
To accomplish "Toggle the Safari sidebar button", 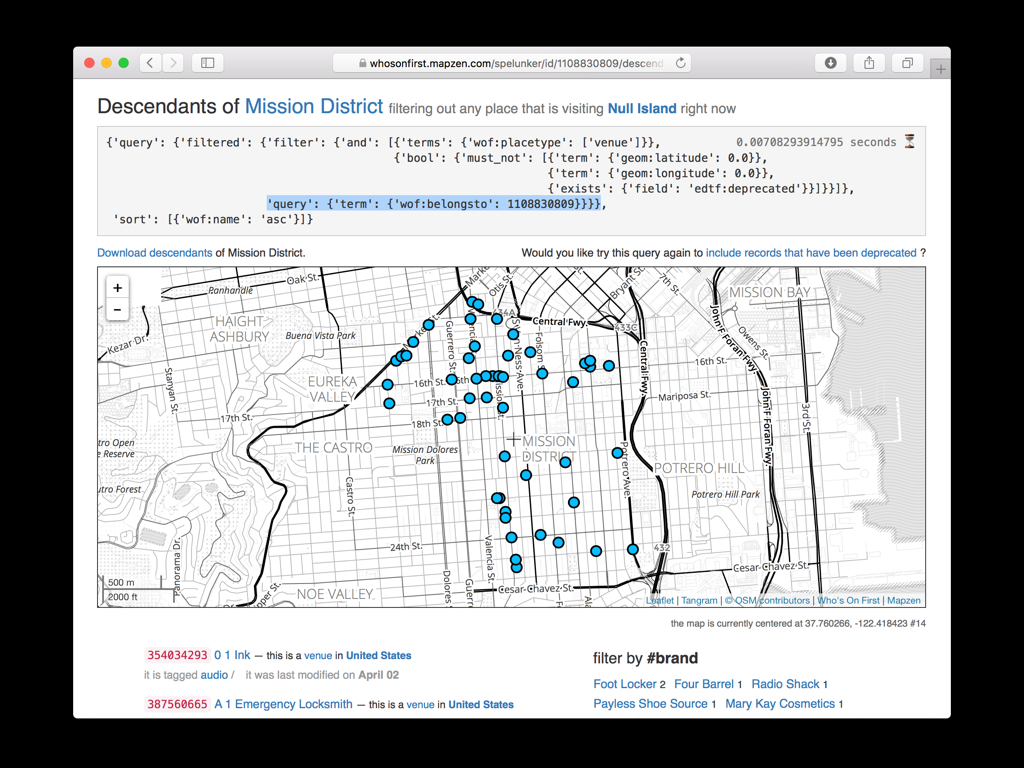I will point(208,63).
